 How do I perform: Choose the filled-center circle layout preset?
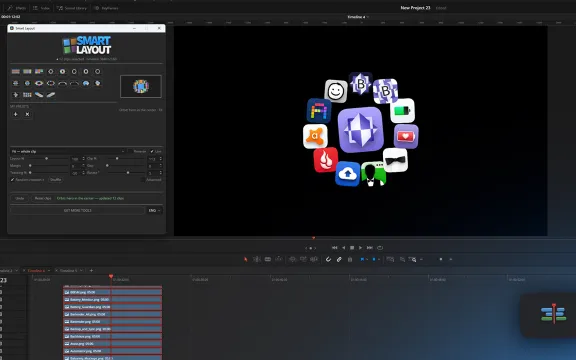[x=62, y=72]
